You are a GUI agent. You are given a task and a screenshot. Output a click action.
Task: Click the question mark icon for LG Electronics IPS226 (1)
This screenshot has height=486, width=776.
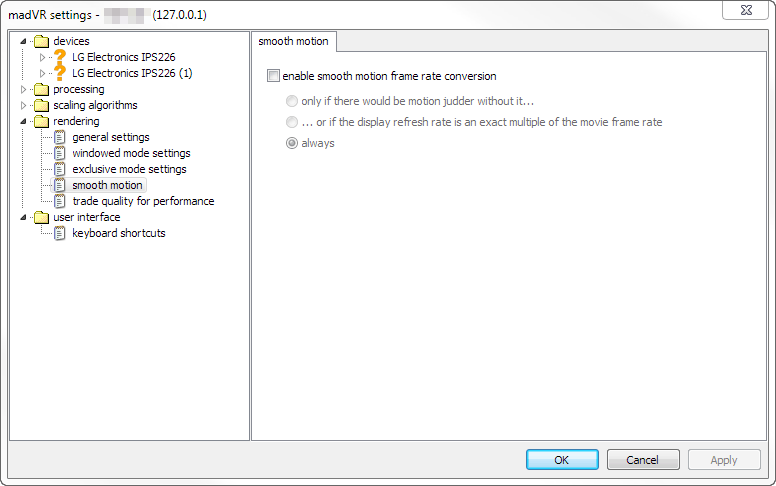60,73
